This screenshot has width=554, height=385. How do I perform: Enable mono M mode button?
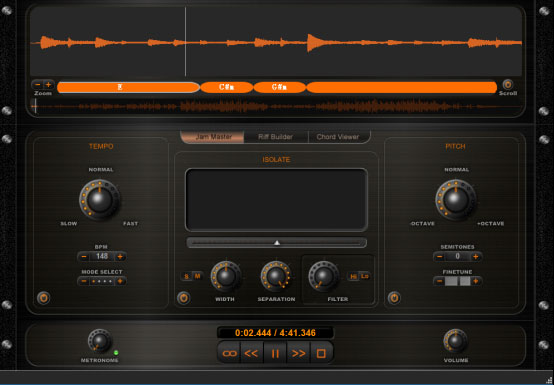197,276
